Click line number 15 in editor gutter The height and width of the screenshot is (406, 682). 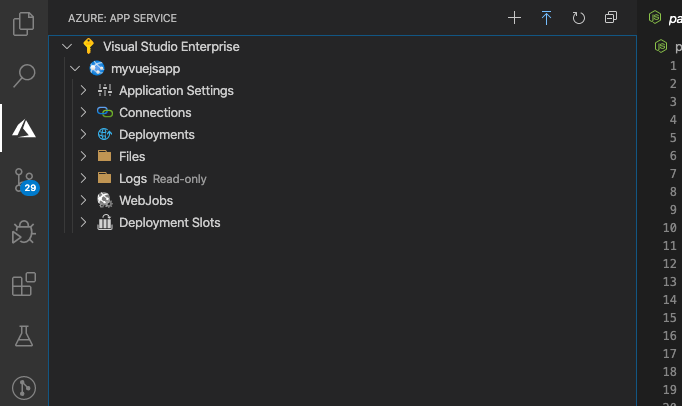pos(669,318)
